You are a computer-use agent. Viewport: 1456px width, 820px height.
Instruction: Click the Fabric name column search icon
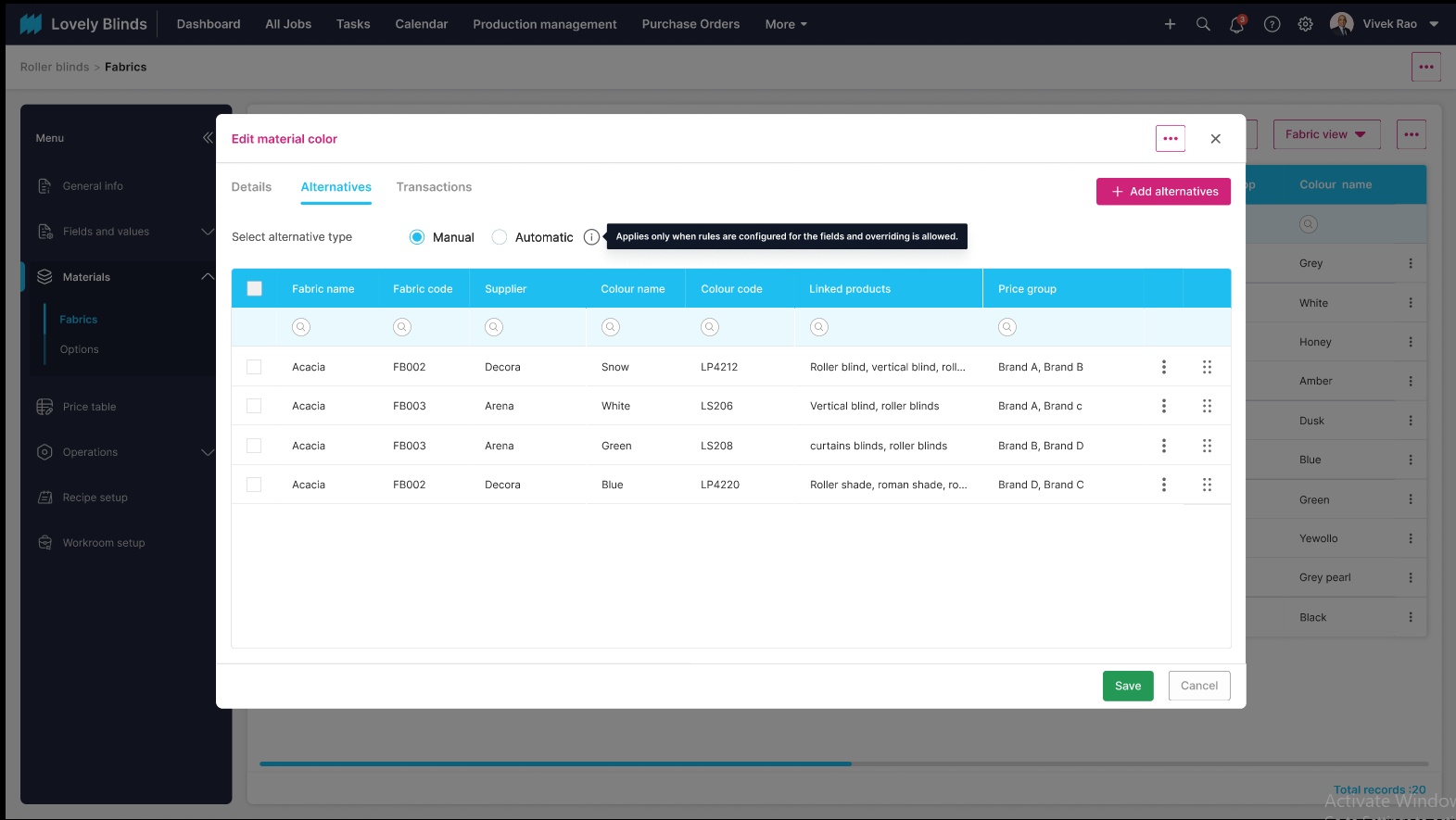point(301,327)
